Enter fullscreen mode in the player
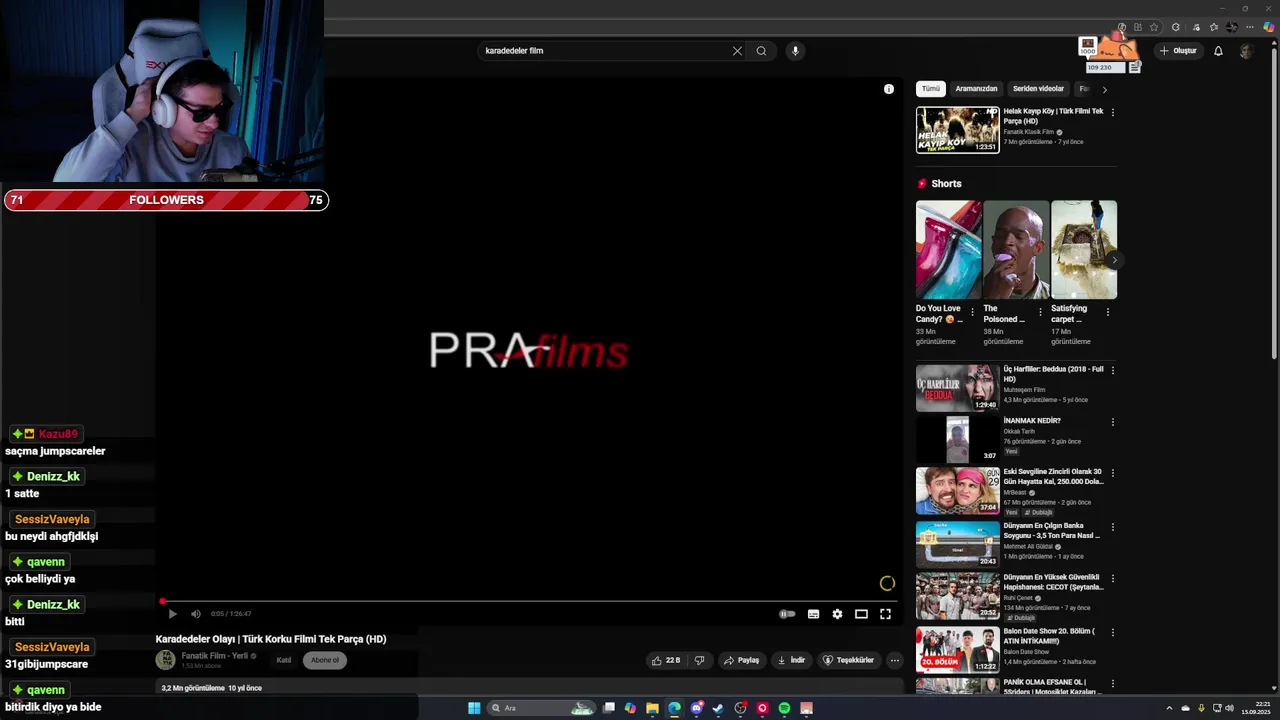The height and width of the screenshot is (720, 1280). [885, 614]
